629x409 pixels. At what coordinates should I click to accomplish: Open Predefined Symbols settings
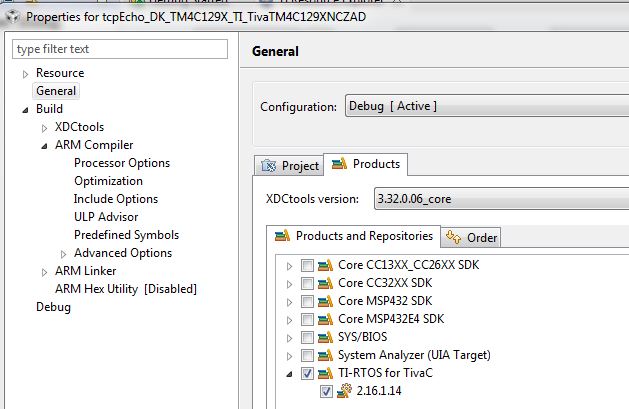click(x=126, y=235)
